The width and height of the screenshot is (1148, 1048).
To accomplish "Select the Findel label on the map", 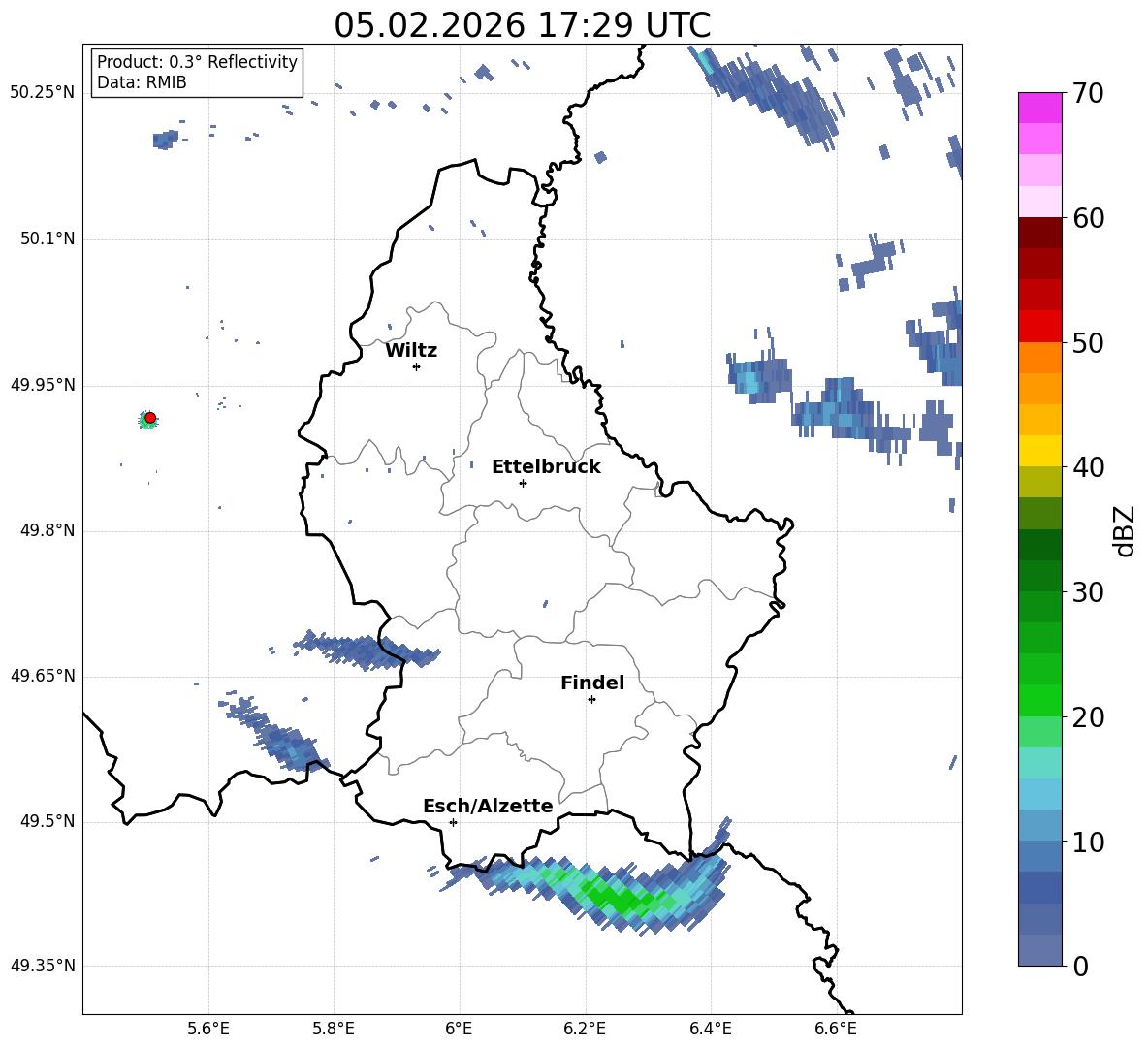I will pos(592,683).
